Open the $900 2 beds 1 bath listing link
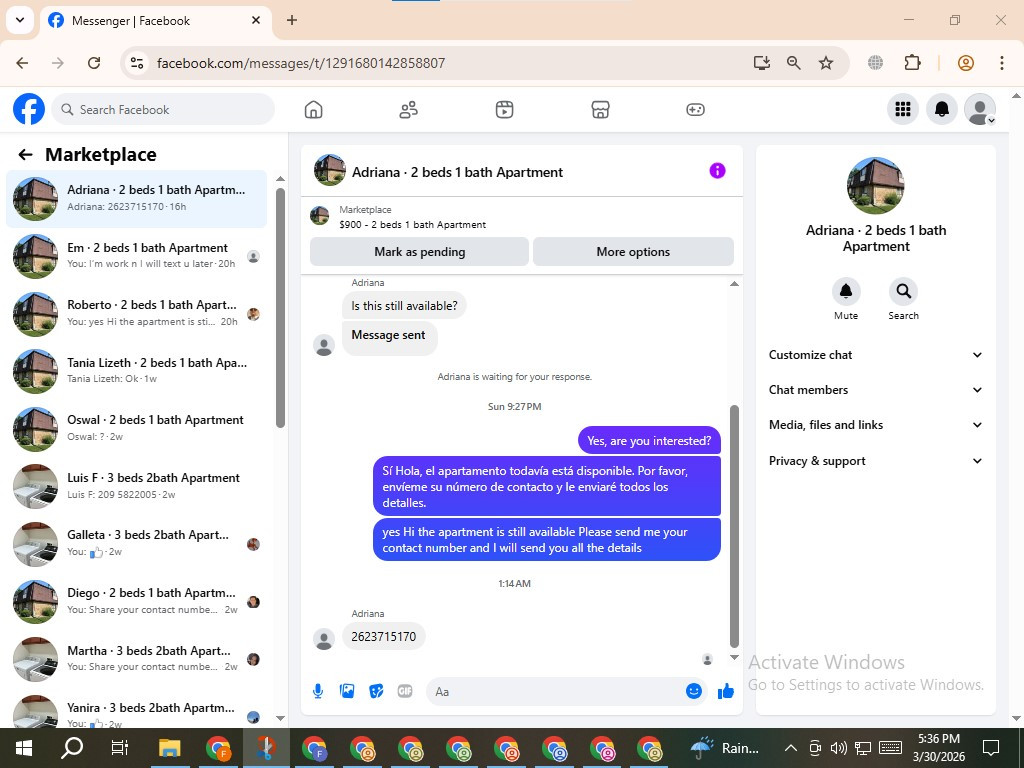The width and height of the screenshot is (1024, 768). 412,225
